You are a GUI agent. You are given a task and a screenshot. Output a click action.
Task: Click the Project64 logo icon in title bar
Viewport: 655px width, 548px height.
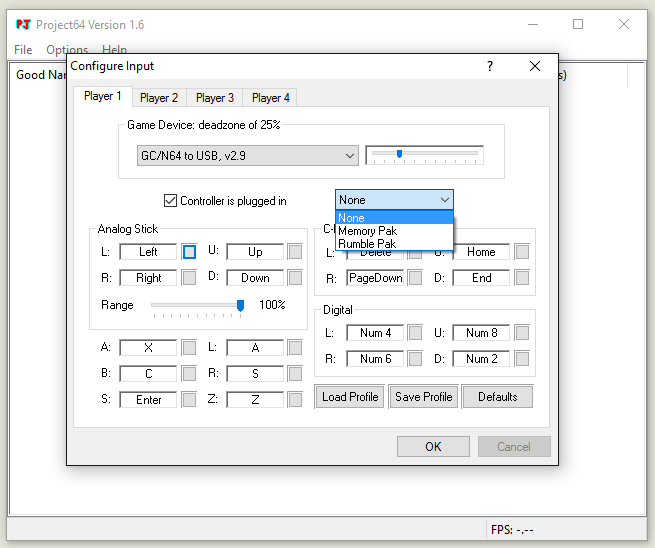(23, 25)
